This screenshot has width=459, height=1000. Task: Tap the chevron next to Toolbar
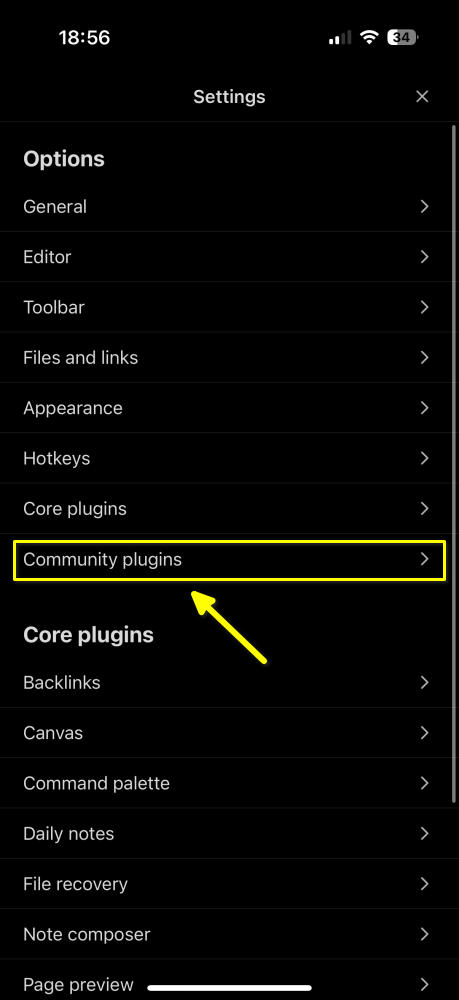pos(425,307)
